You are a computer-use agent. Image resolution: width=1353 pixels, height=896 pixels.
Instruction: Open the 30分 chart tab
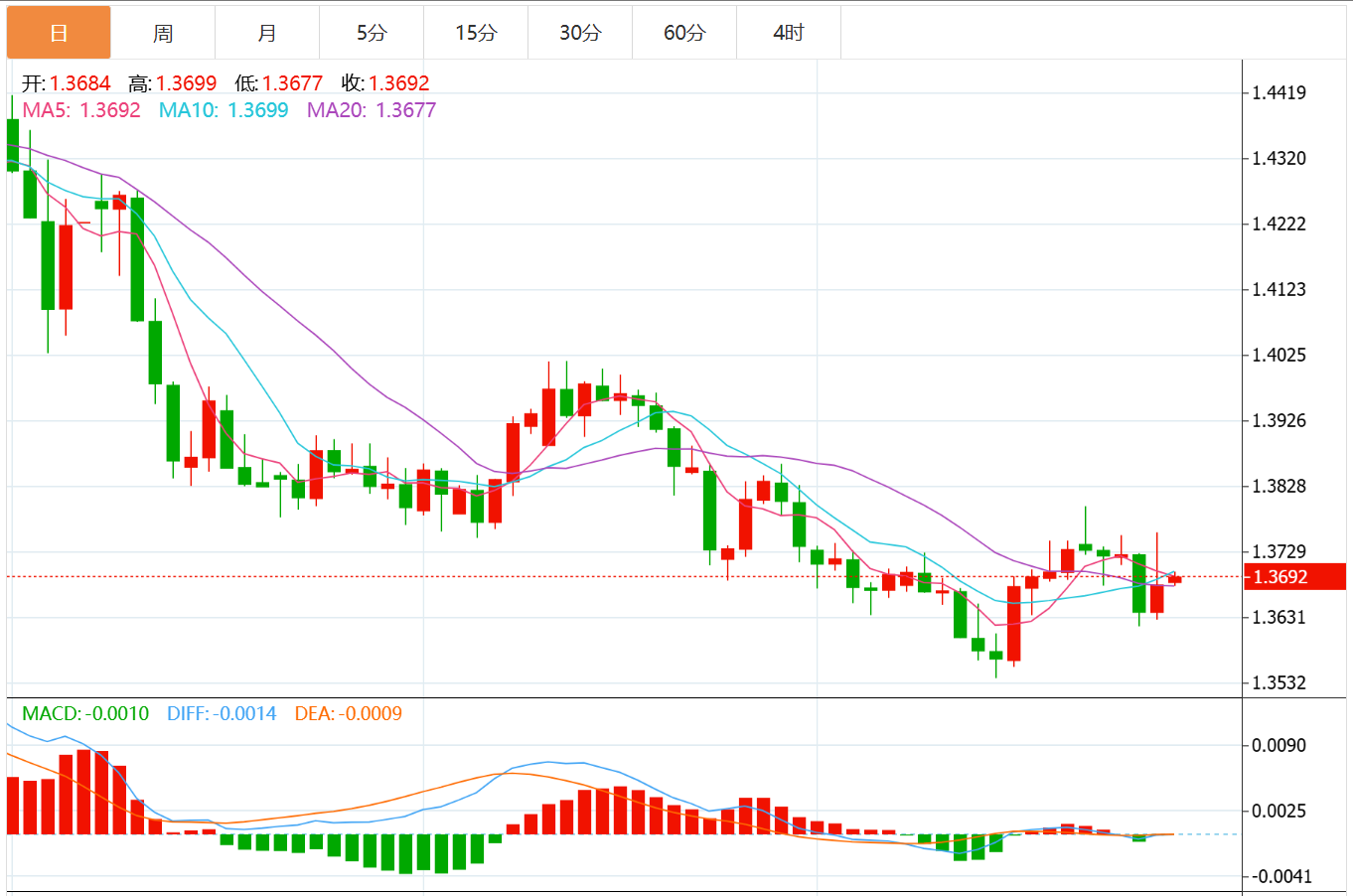580,33
